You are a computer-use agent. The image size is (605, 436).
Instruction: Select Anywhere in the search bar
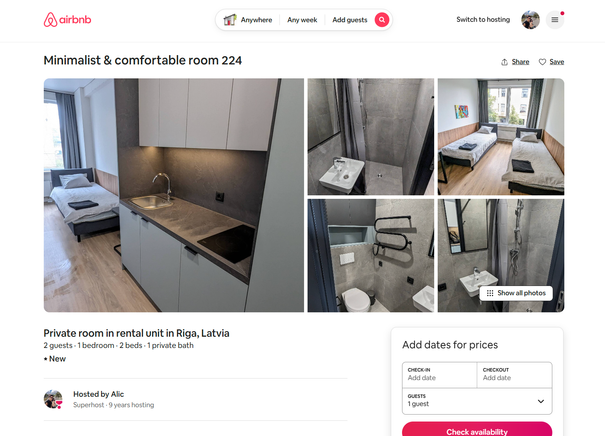coord(256,20)
